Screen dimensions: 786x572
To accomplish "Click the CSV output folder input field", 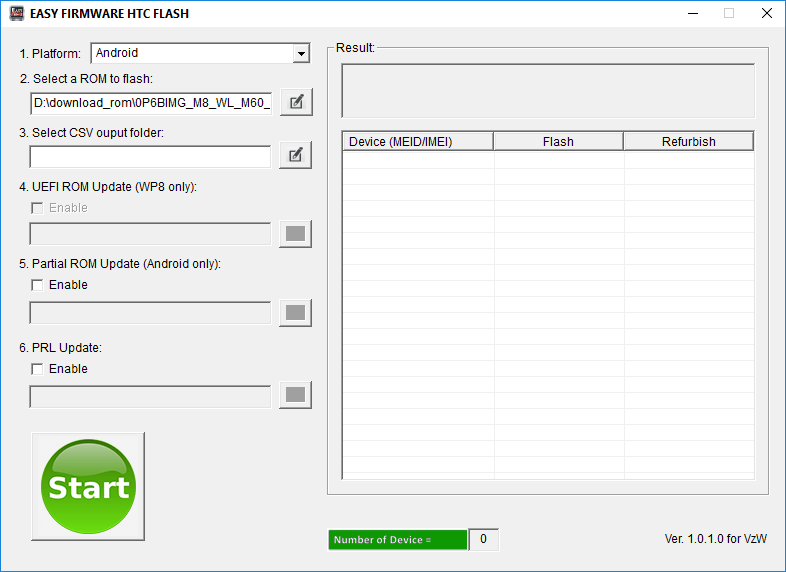I will [x=150, y=157].
